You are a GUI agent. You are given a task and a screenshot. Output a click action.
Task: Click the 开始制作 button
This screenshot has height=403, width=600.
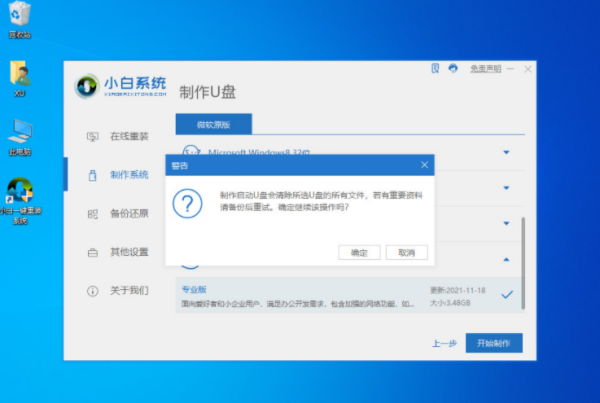(x=494, y=343)
